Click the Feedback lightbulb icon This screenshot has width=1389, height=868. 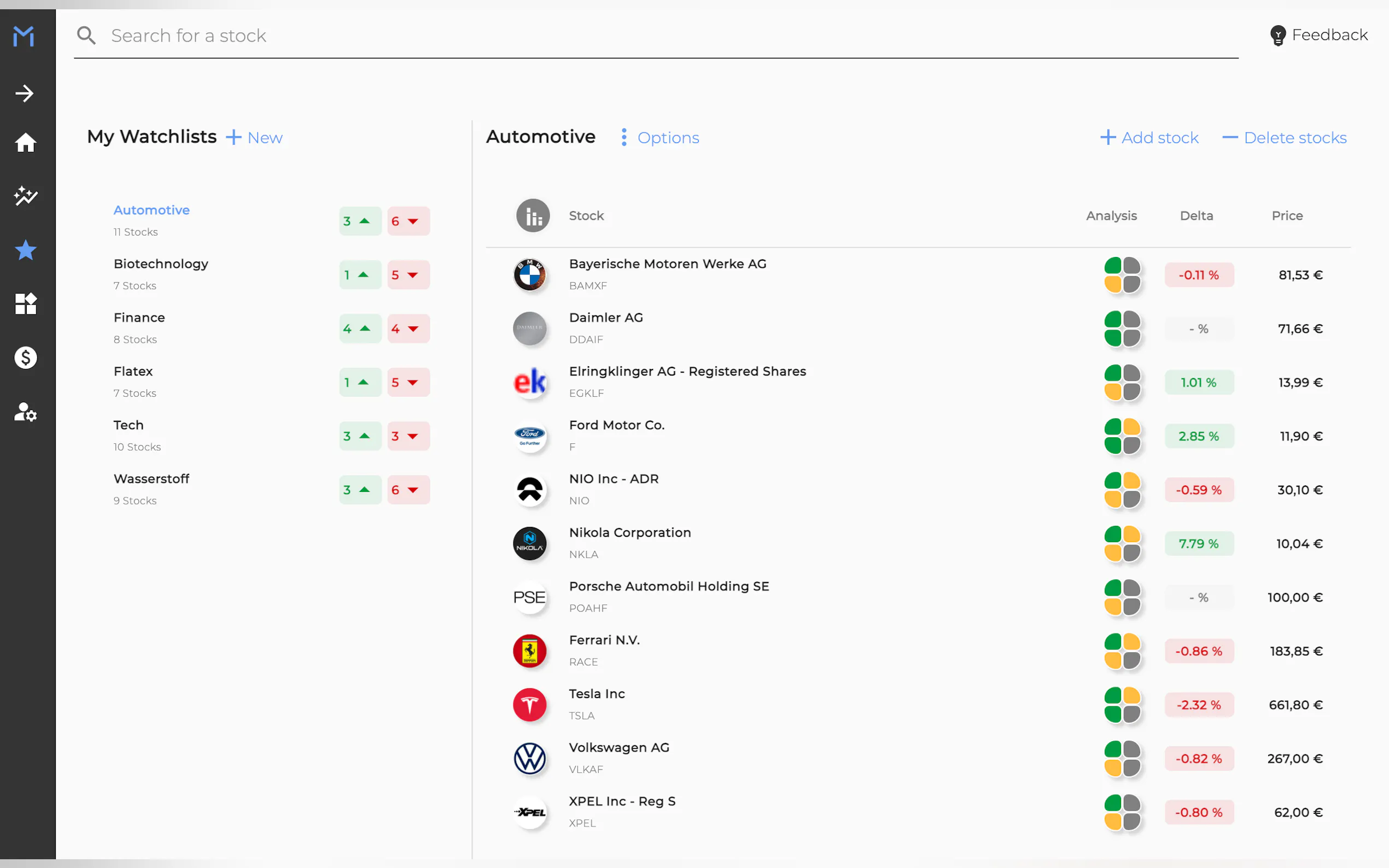[x=1277, y=36]
